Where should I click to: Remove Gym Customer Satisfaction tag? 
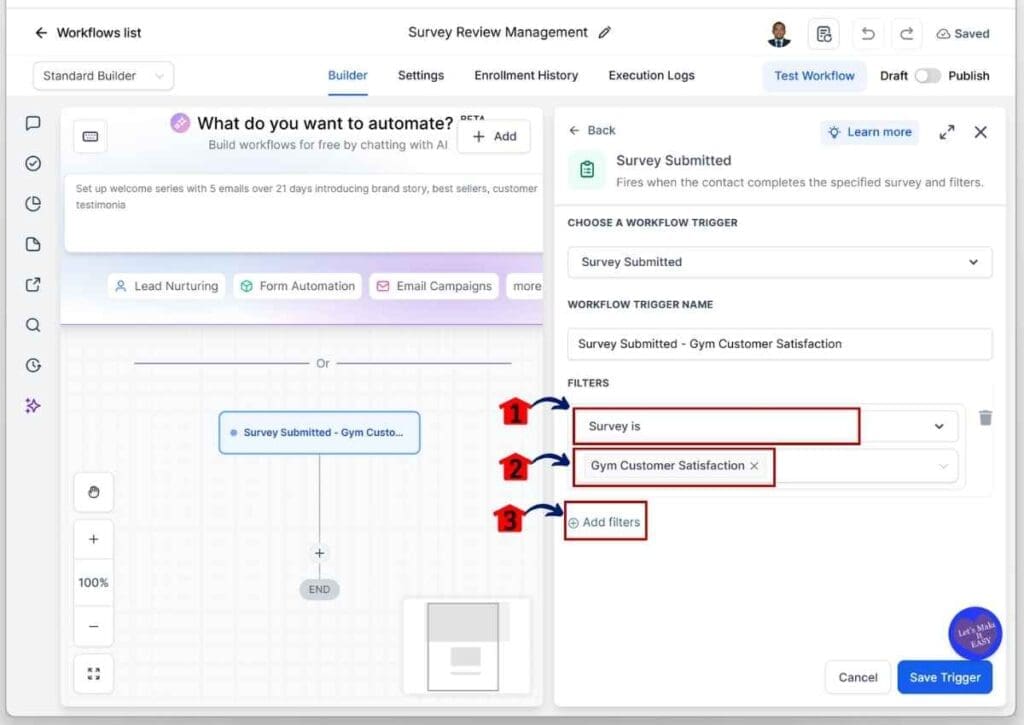[754, 466]
